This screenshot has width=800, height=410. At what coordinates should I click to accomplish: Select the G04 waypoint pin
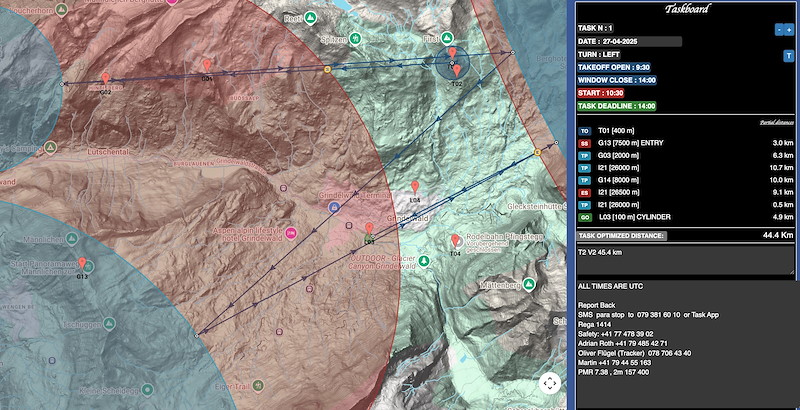pyautogui.click(x=207, y=65)
